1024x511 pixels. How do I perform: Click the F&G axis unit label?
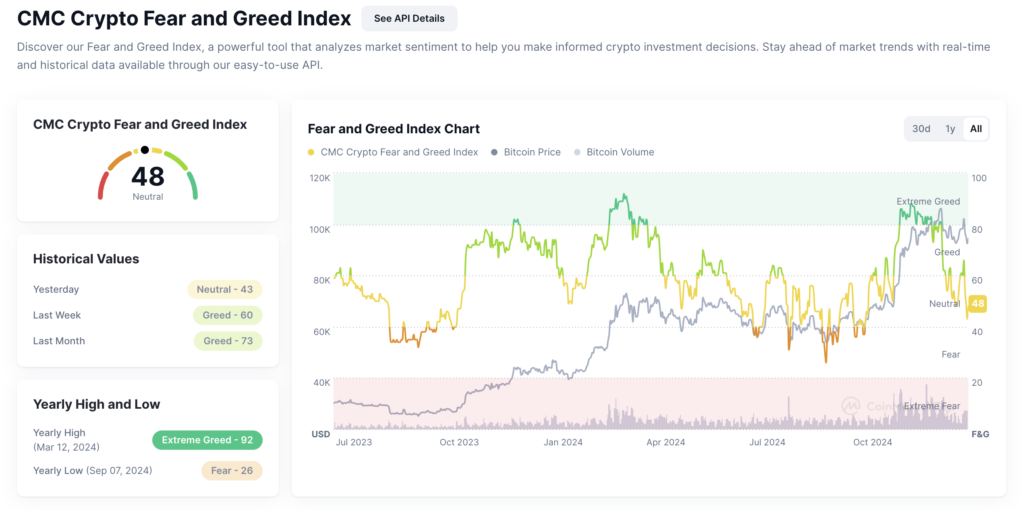[x=980, y=435]
